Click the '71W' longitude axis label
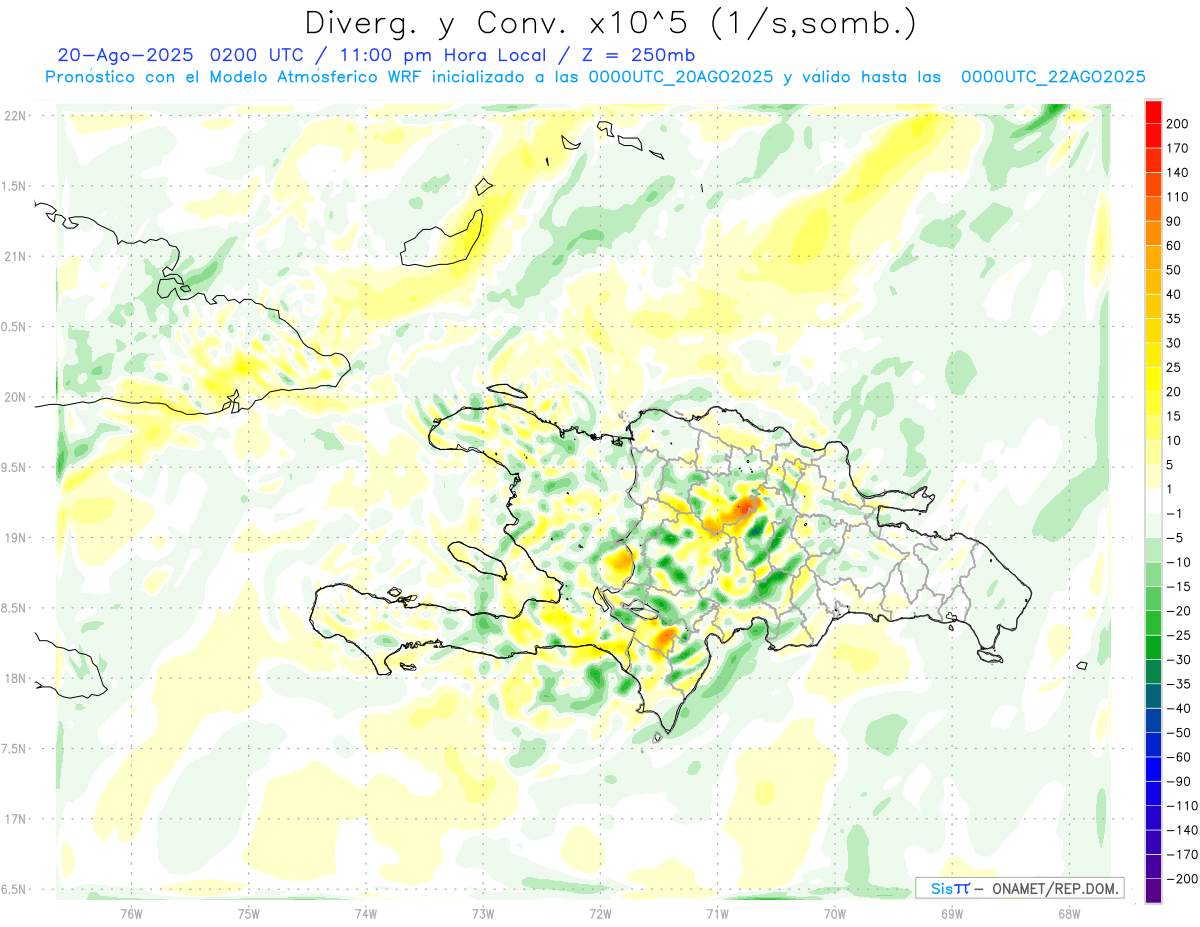Screen dimensions: 1200x927 [x=717, y=914]
